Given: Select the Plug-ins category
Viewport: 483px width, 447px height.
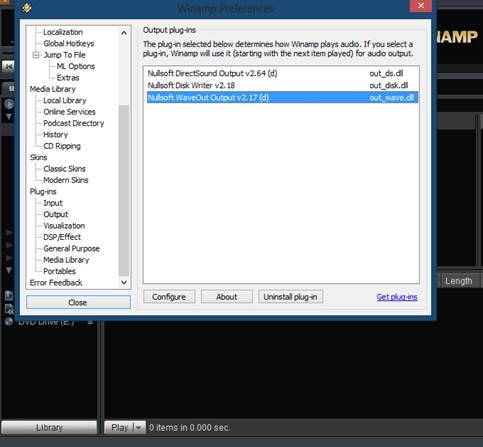Looking at the screenshot, I should (x=43, y=192).
